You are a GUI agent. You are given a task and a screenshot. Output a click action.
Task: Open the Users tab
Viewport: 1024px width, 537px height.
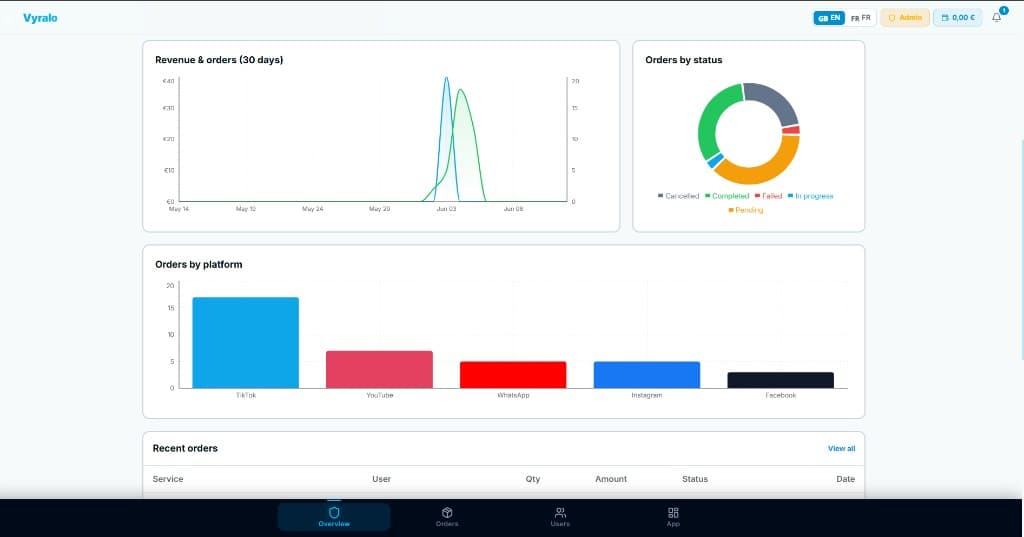560,517
